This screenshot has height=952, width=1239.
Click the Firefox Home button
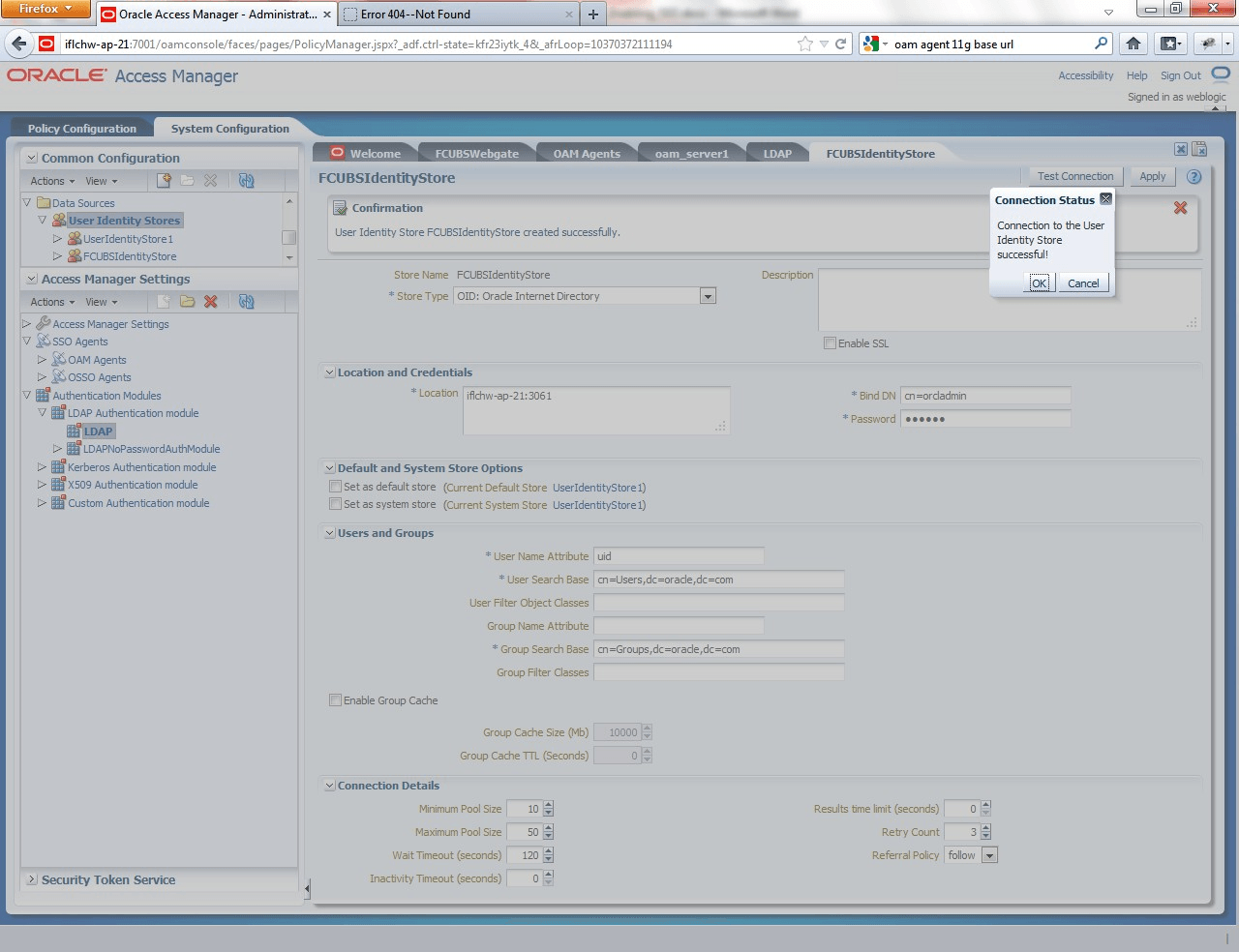click(1133, 44)
